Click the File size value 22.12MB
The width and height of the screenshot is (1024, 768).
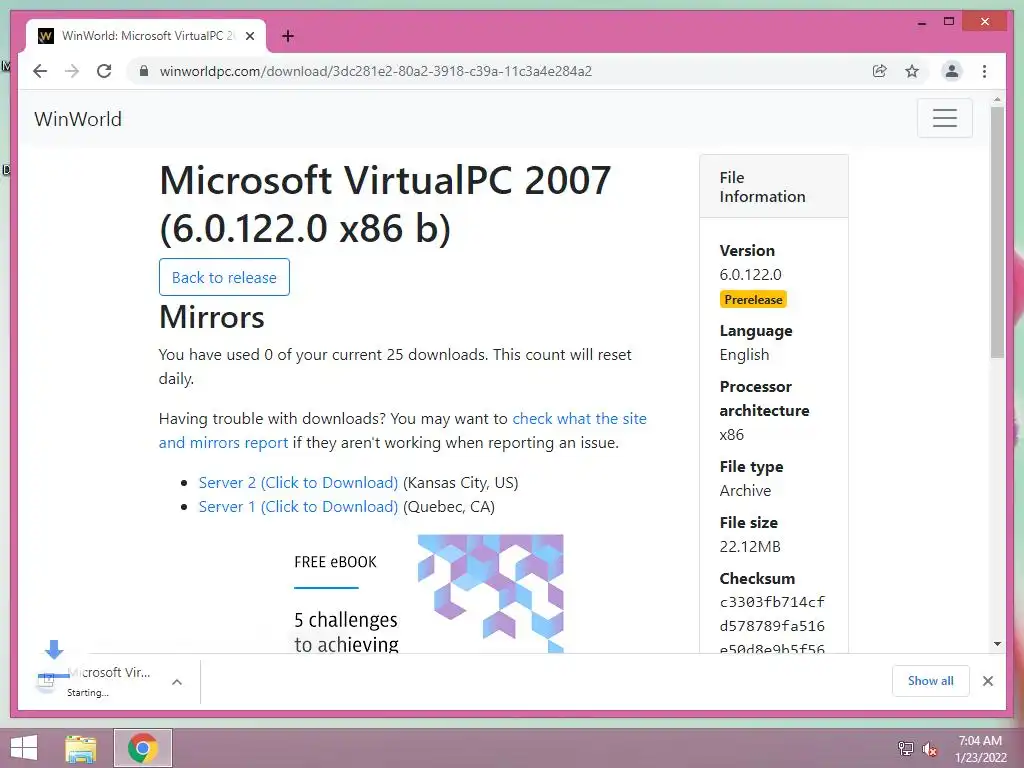coord(750,547)
